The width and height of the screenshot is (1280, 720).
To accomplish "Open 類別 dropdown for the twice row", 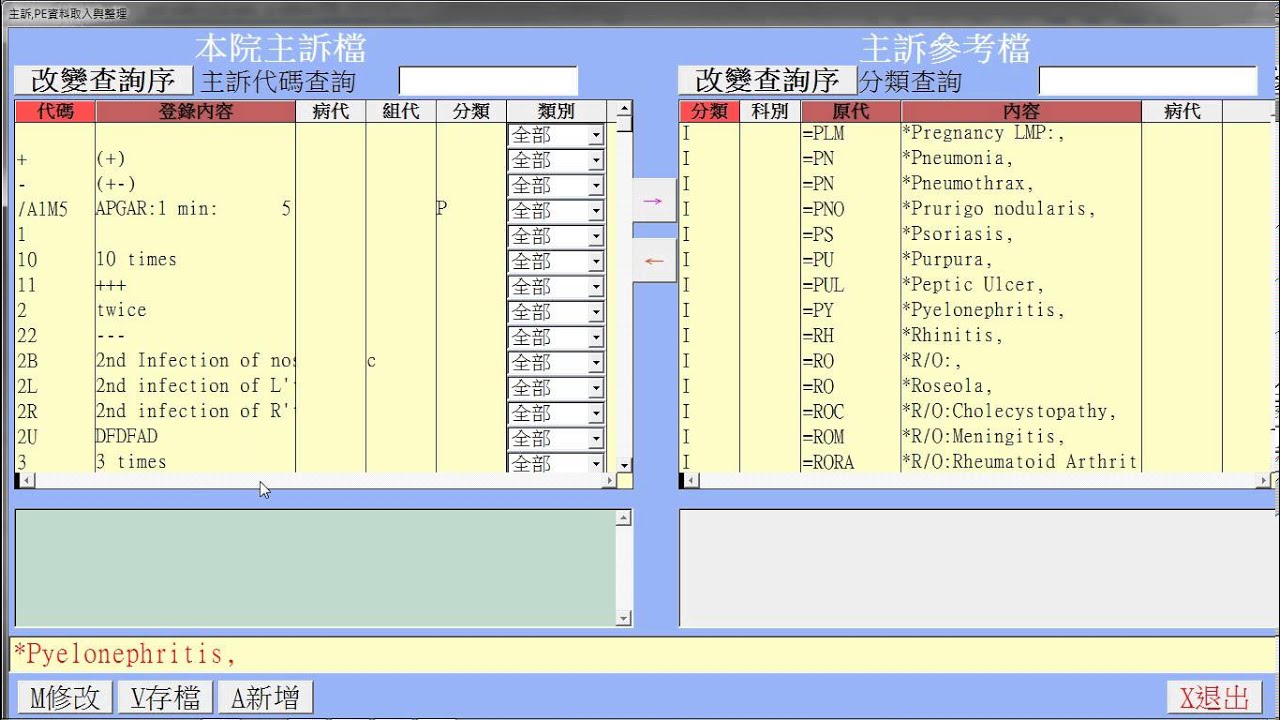I will [x=595, y=312].
